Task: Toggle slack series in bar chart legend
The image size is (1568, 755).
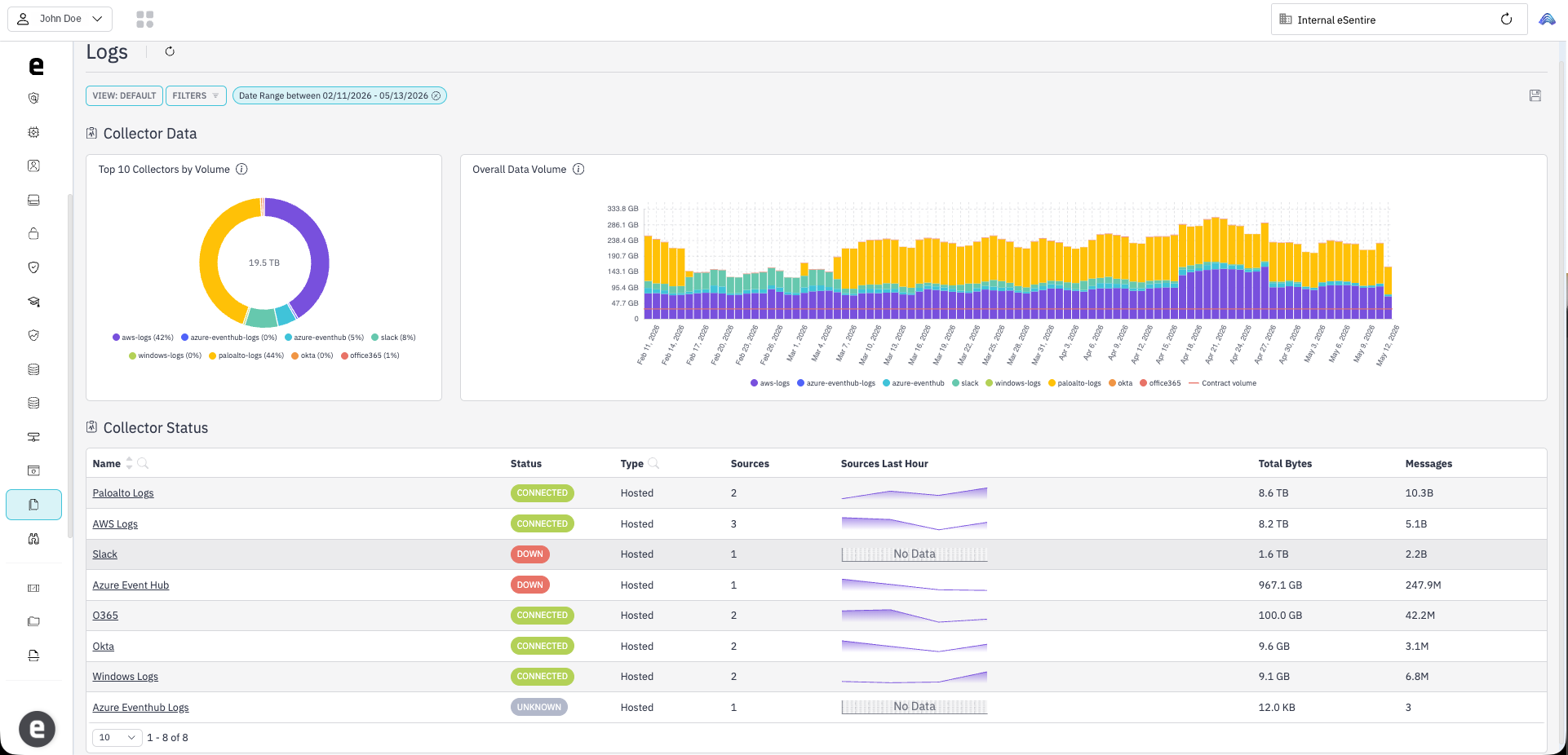Action: [965, 383]
